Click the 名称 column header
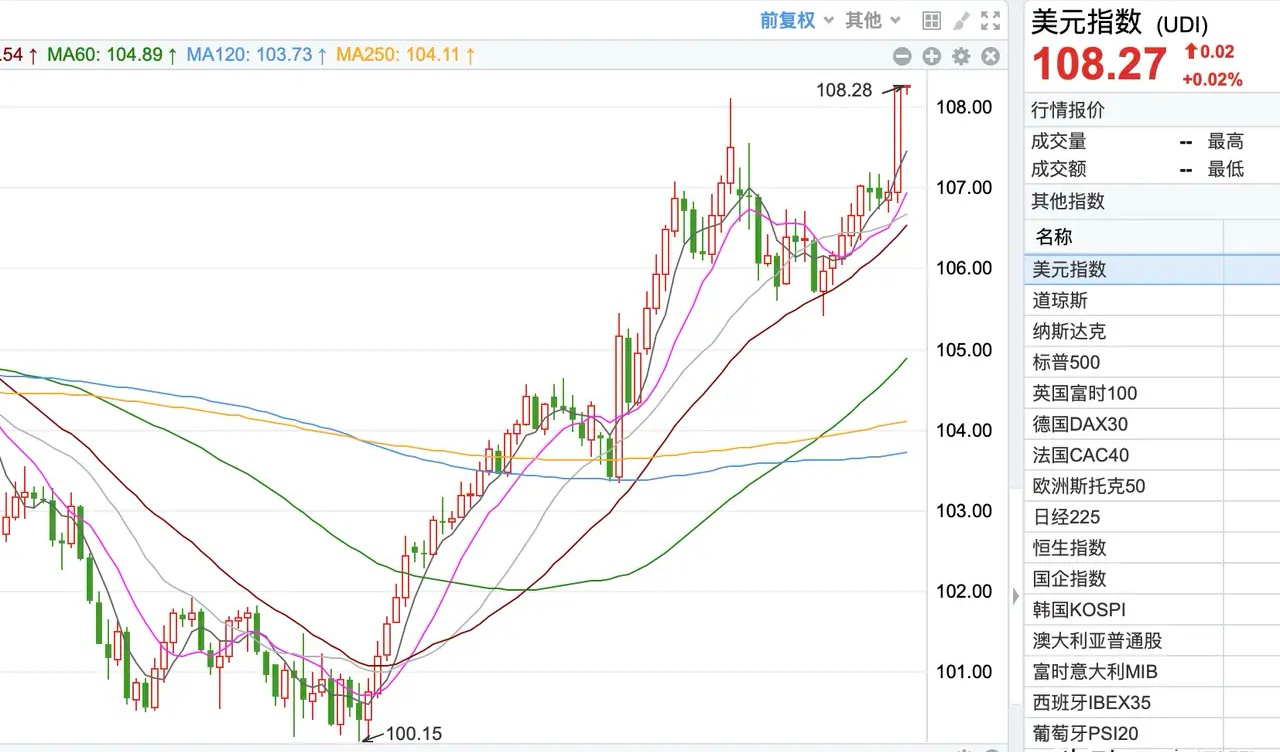The image size is (1280, 752). [1054, 237]
